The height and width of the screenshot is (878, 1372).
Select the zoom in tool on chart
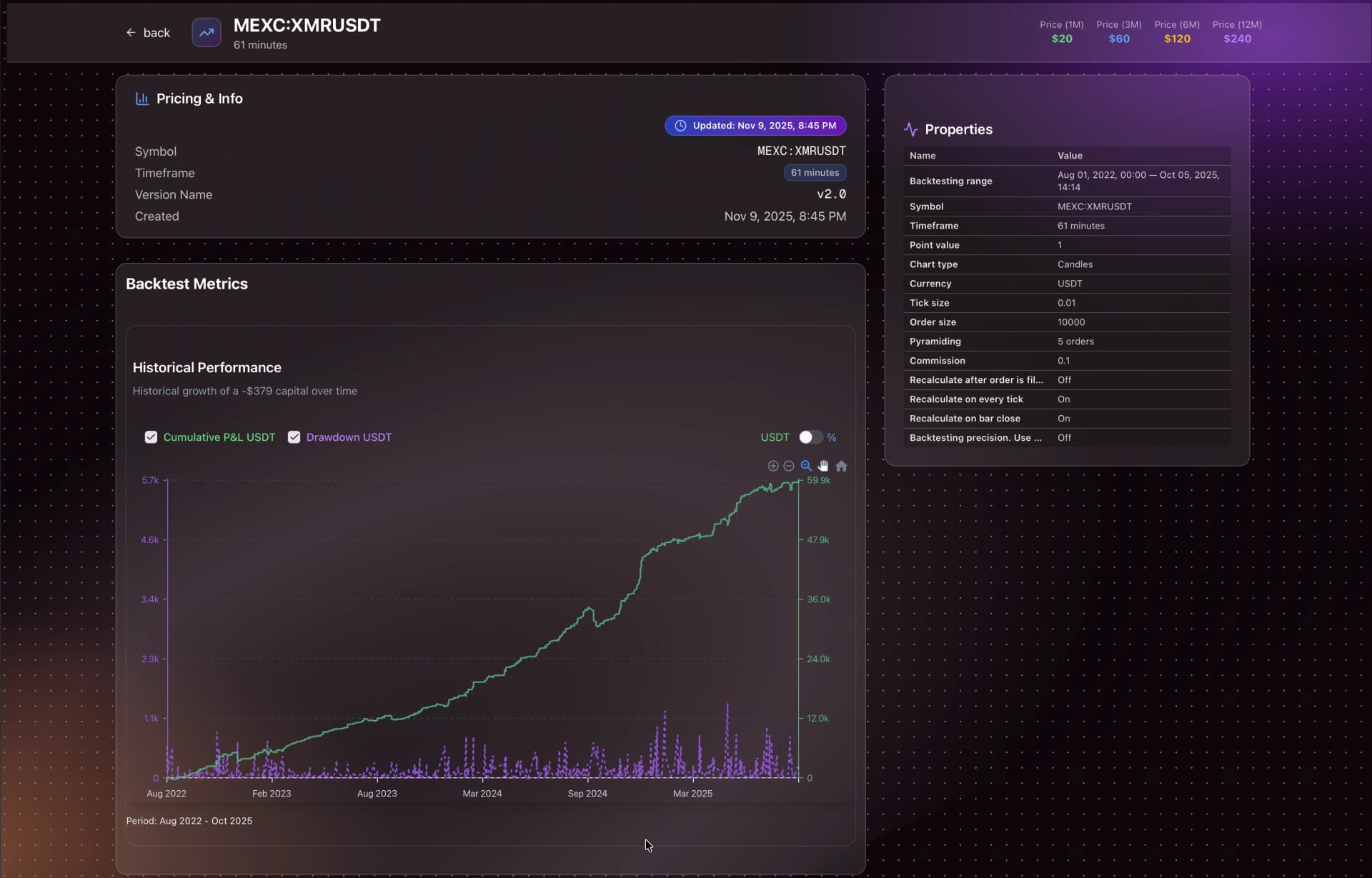773,465
